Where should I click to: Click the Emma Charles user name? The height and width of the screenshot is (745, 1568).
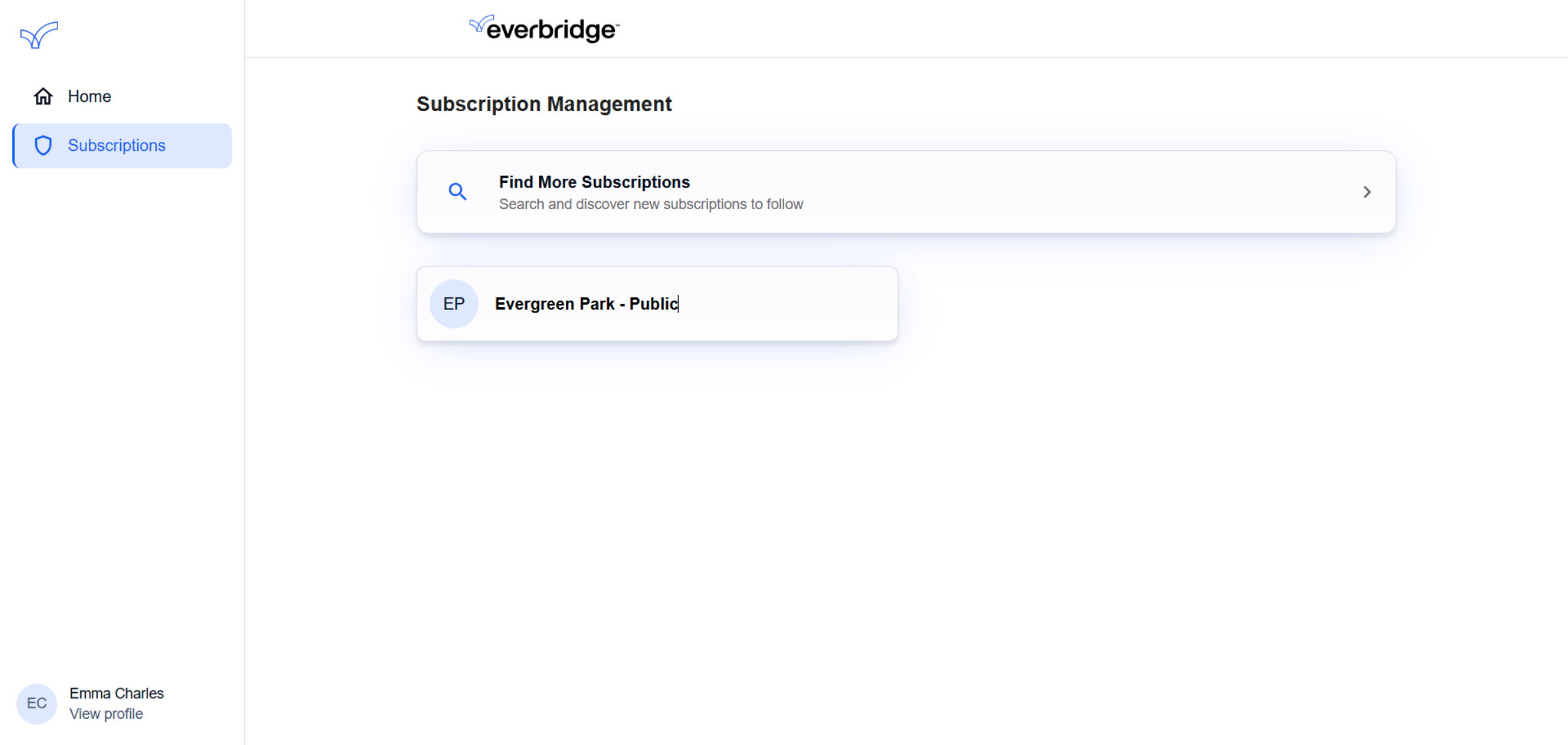coord(117,693)
